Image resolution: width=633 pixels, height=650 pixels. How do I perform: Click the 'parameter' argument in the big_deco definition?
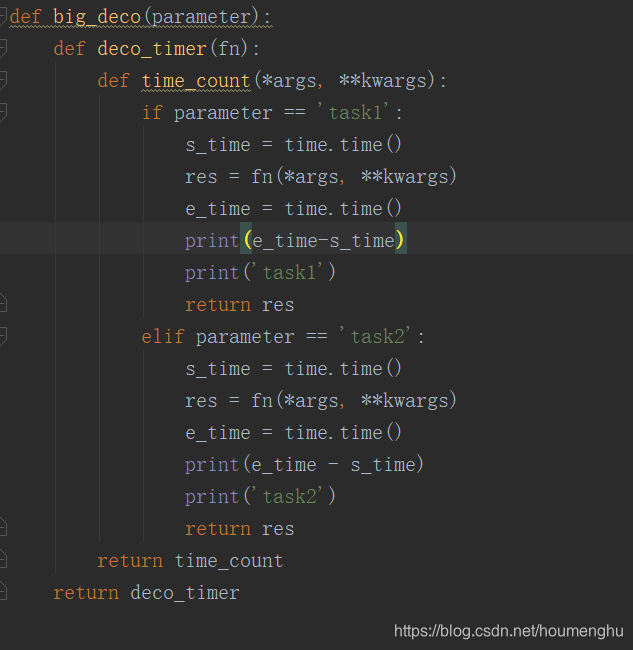[x=201, y=17]
